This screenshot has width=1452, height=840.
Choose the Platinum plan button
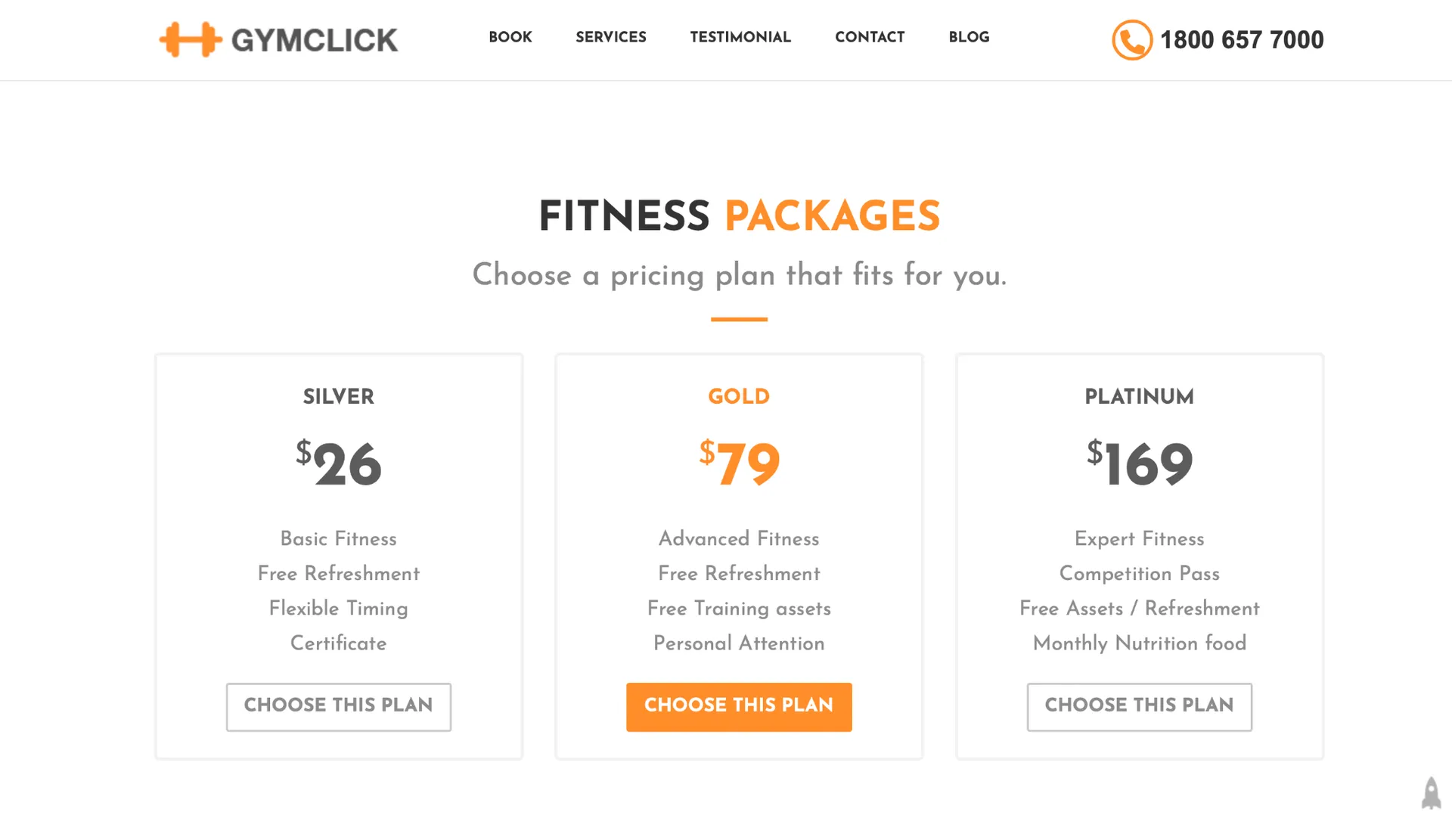[1139, 706]
